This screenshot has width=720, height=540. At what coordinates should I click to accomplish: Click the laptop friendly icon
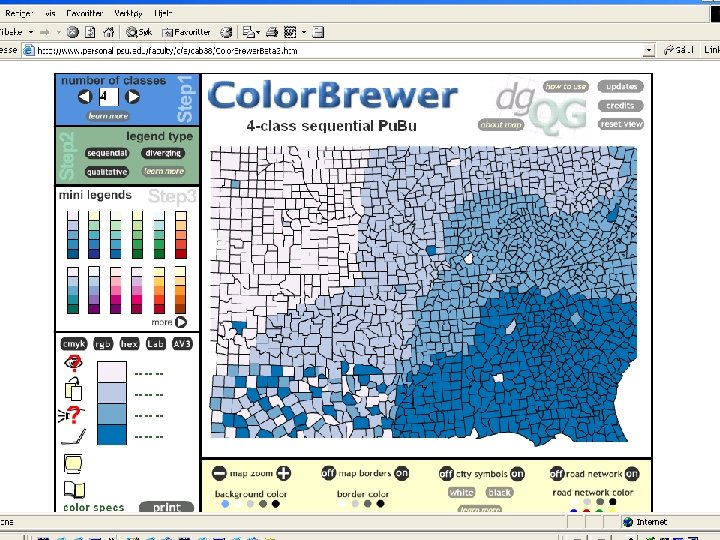[x=73, y=438]
